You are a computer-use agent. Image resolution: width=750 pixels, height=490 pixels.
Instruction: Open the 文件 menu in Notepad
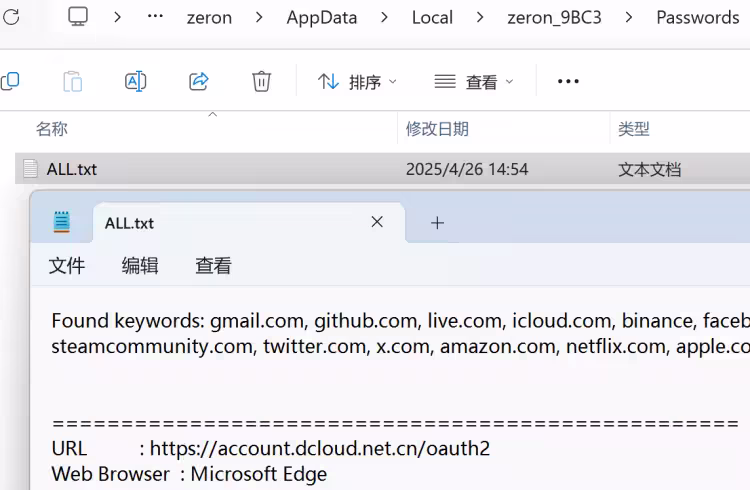coord(66,266)
